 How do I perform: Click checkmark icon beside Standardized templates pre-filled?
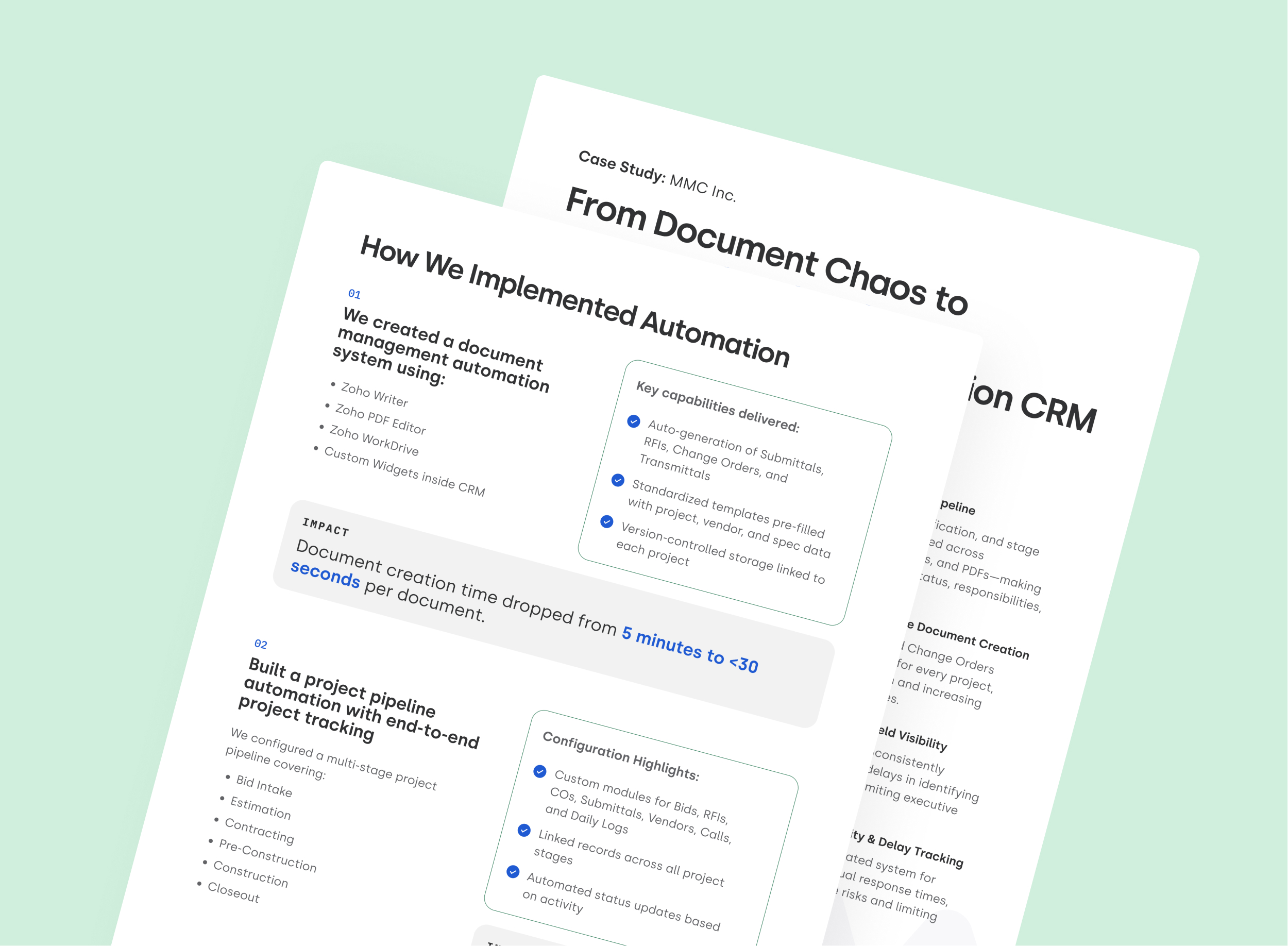tap(618, 480)
